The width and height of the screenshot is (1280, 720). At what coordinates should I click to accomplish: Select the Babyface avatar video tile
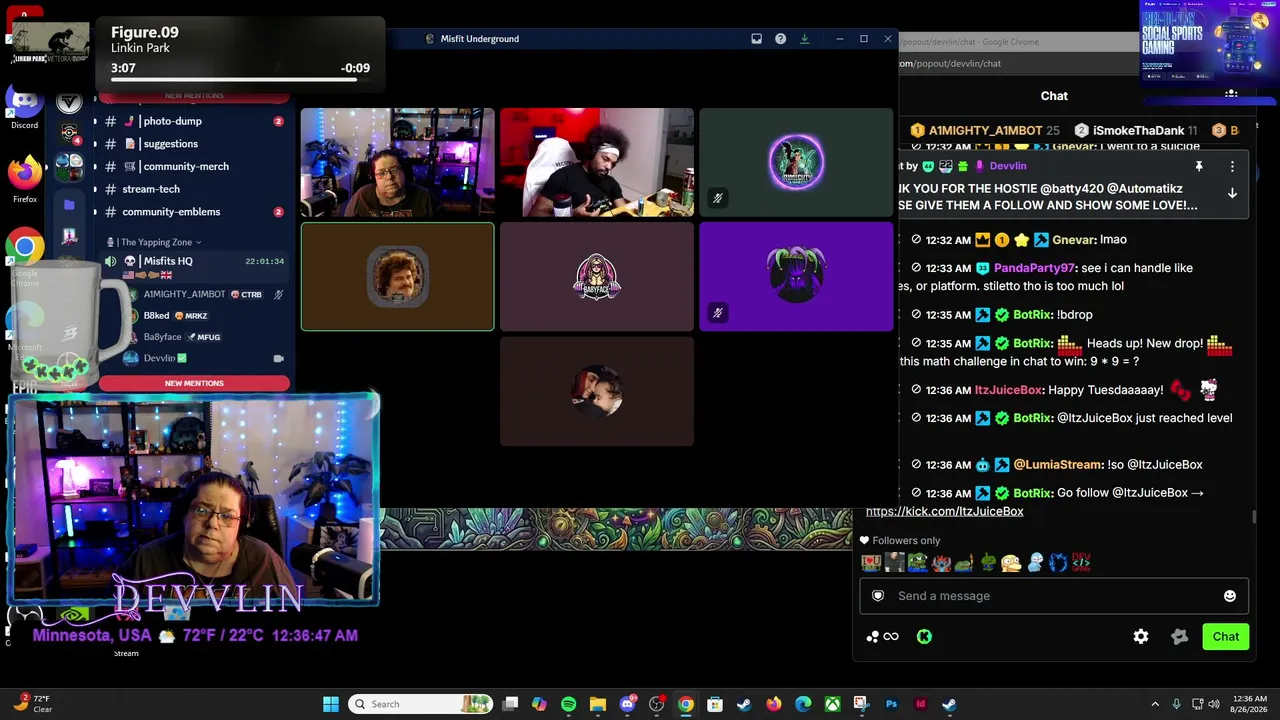[597, 277]
